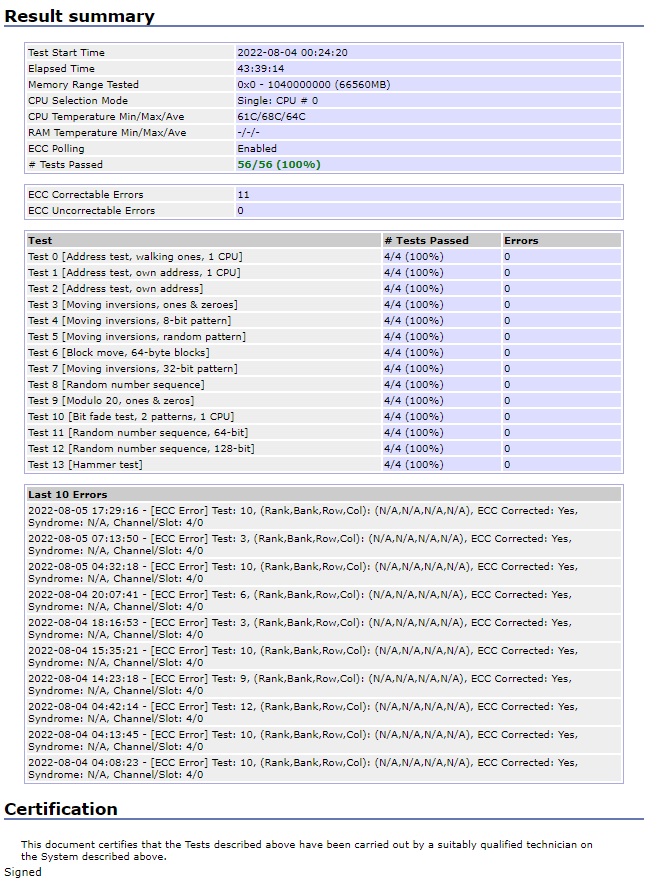
Task: Select the Elapsed Time value 43:39:14
Action: point(260,69)
